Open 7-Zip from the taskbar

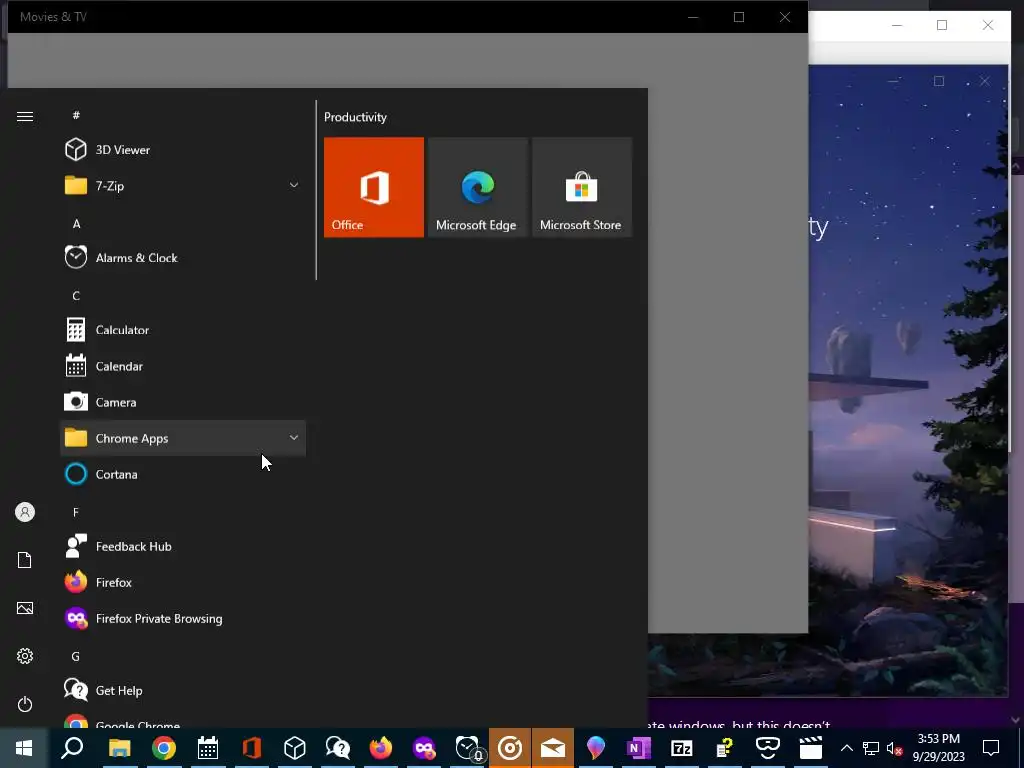point(682,748)
